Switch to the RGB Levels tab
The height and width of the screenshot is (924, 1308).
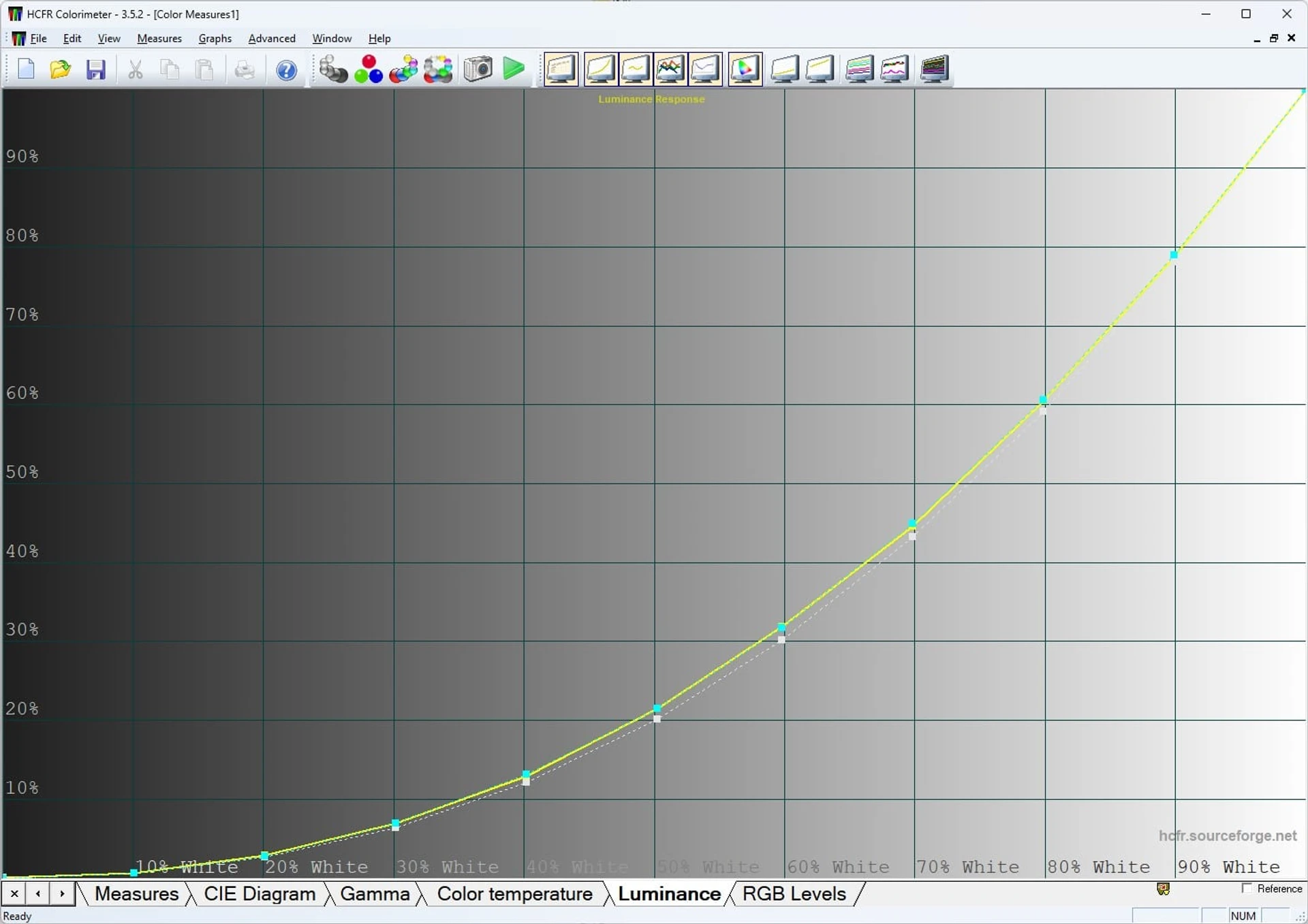point(794,893)
